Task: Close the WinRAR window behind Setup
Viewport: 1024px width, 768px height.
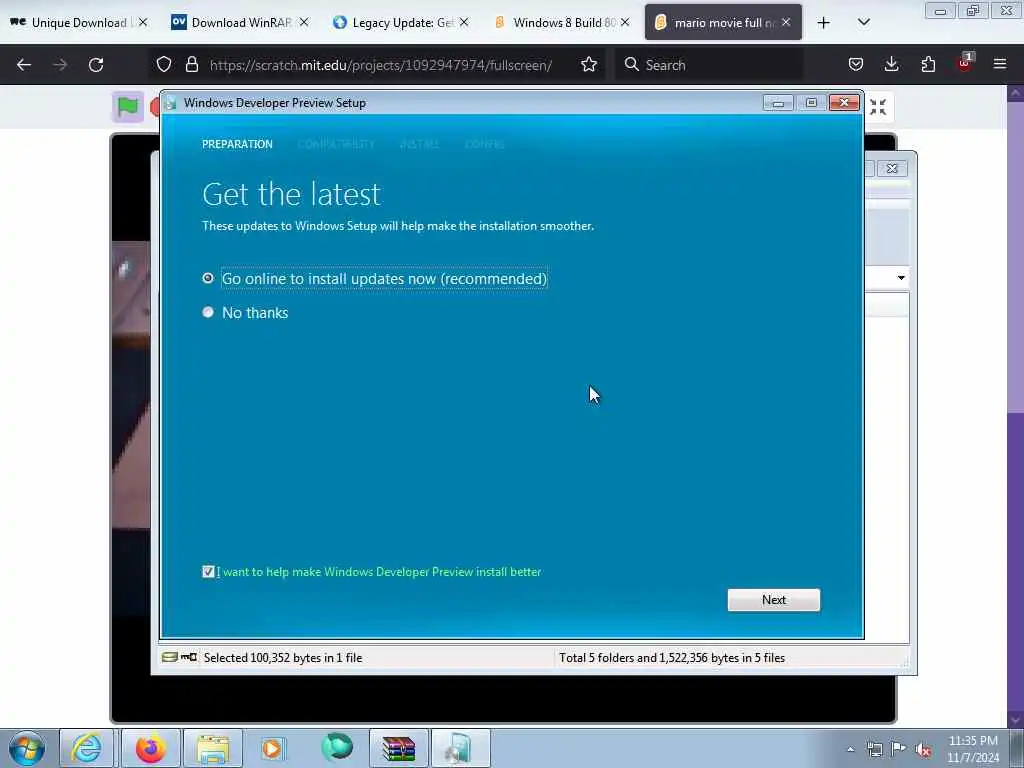Action: coord(891,168)
